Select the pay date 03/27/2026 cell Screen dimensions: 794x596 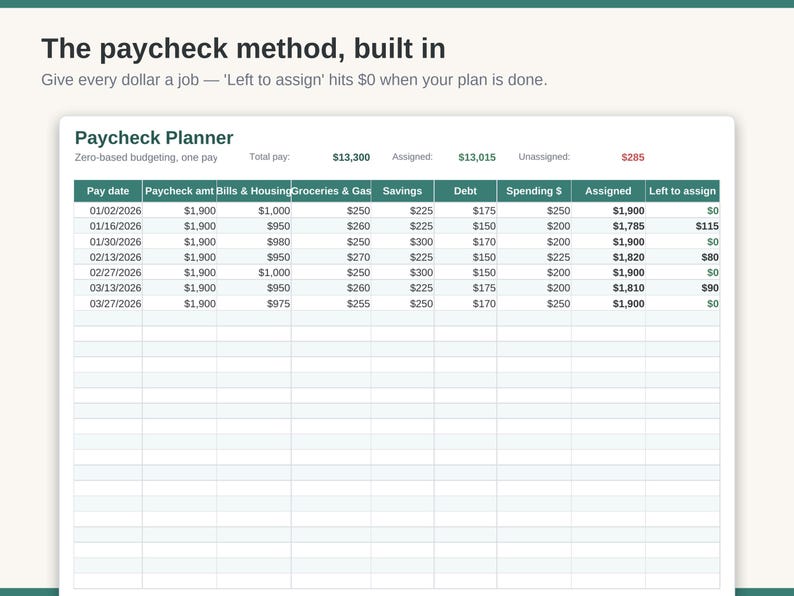tap(108, 303)
